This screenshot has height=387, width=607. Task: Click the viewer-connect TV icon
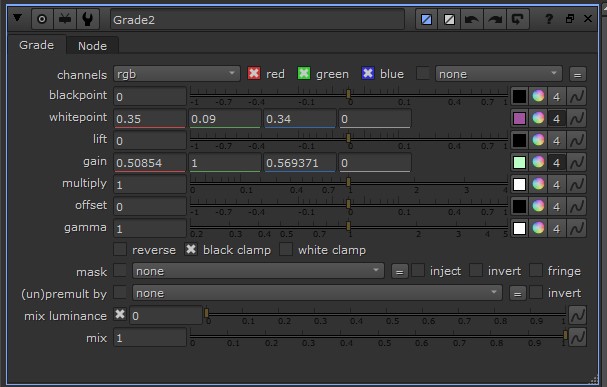click(65, 19)
